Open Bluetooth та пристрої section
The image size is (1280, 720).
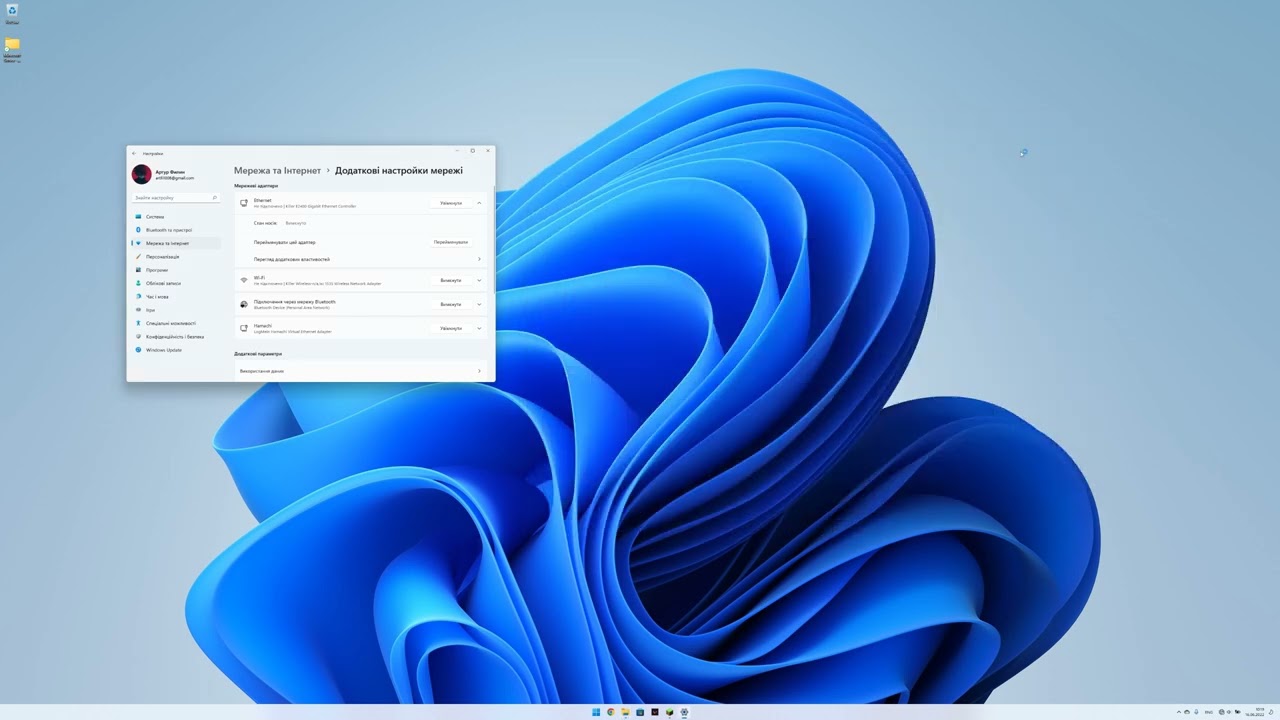click(176, 230)
